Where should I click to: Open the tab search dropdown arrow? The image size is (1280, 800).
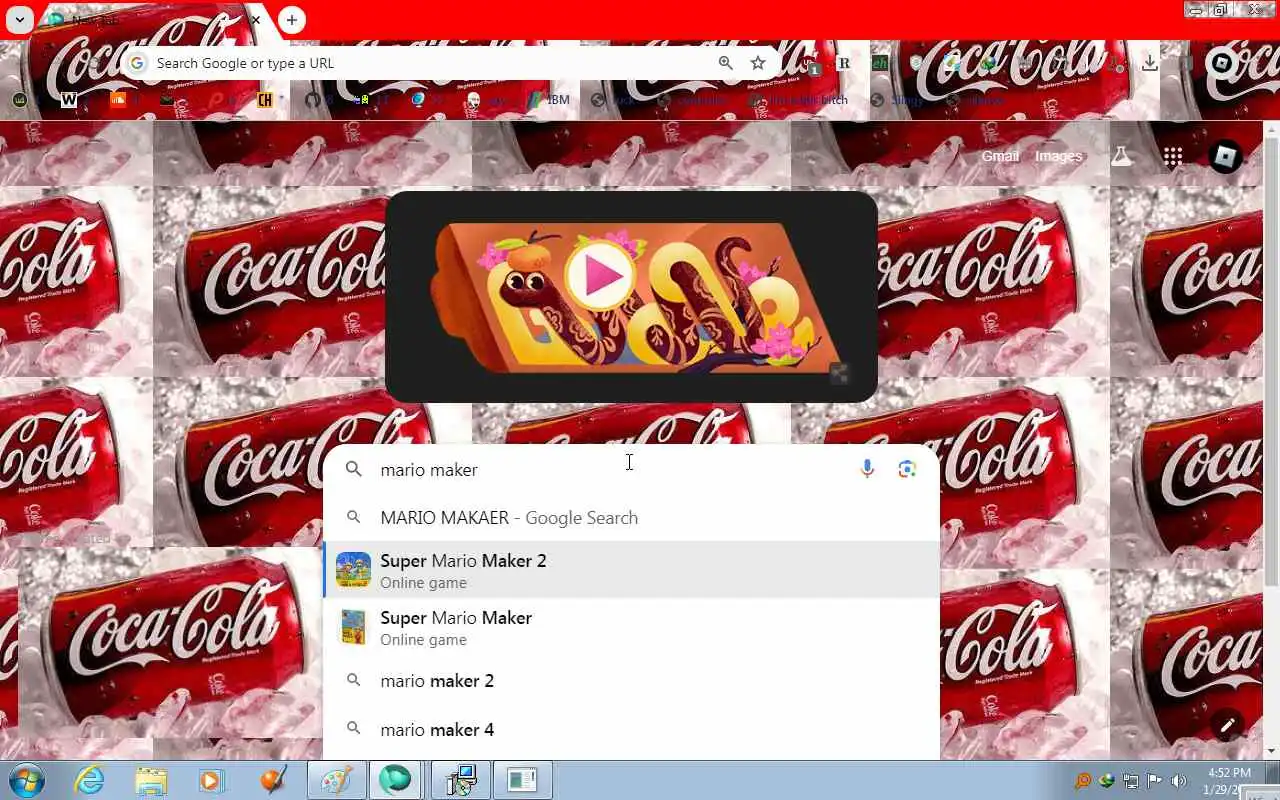coord(19,20)
